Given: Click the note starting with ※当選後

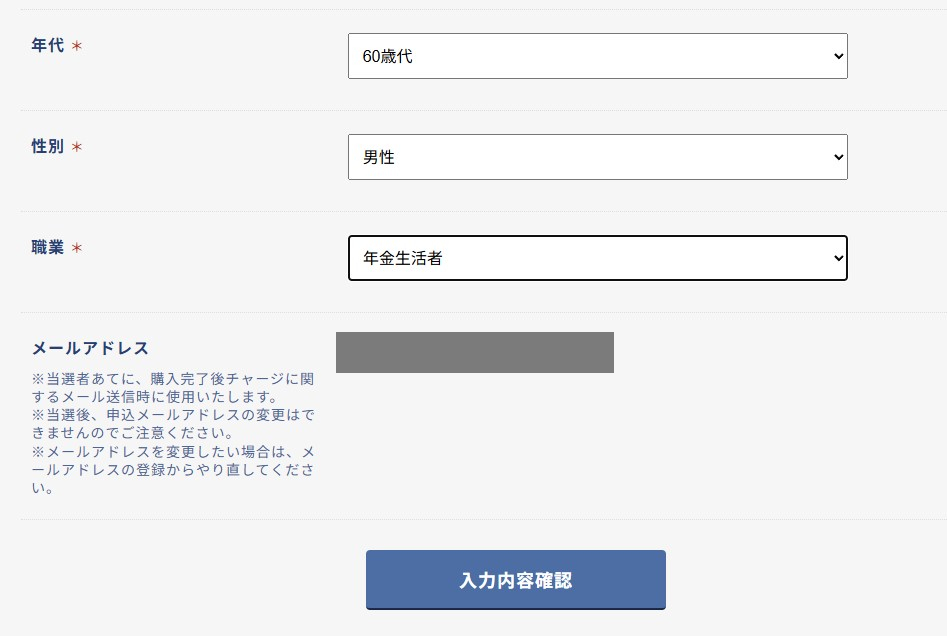Looking at the screenshot, I should [173, 424].
